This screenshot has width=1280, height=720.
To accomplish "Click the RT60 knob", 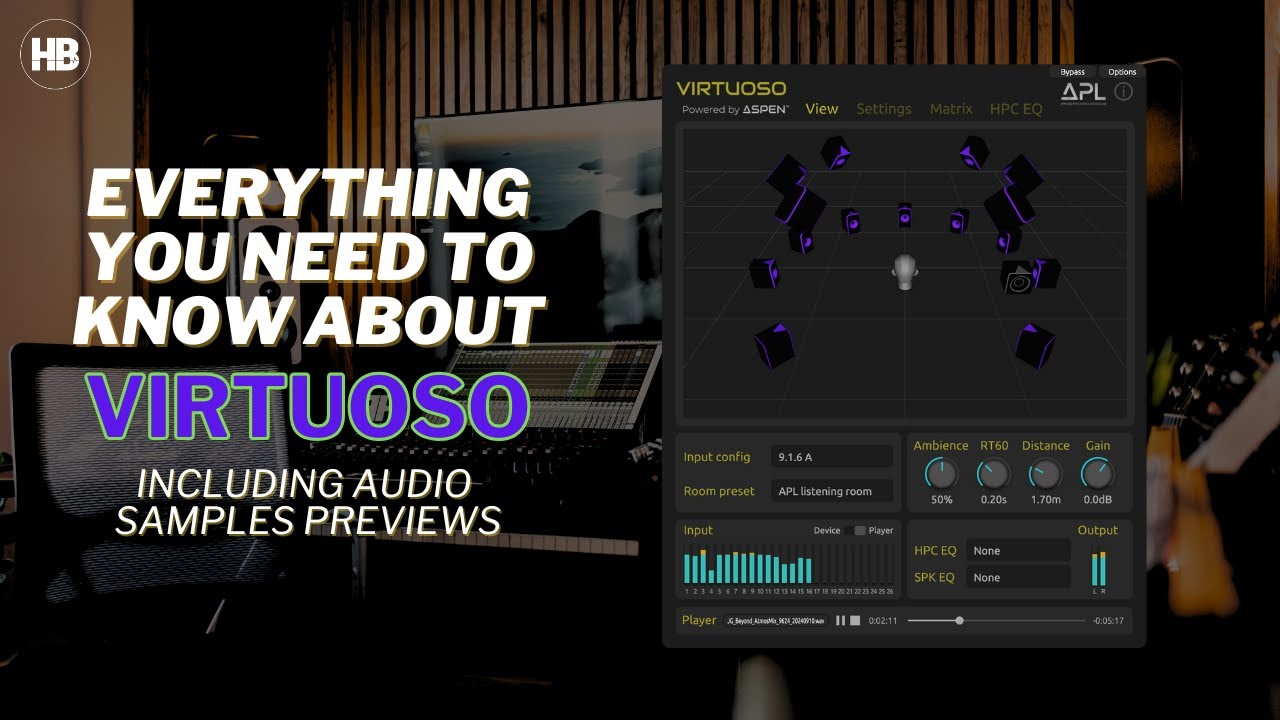I will click(993, 473).
